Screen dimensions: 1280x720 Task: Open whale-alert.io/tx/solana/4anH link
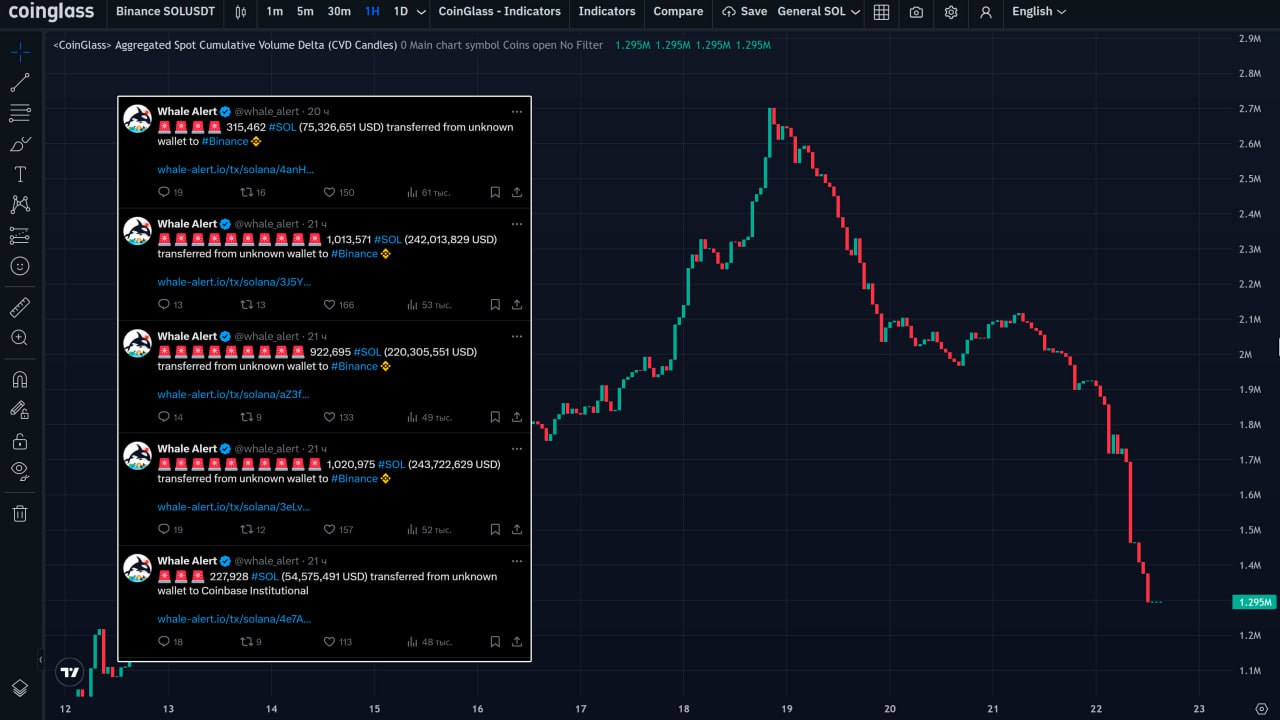(235, 169)
